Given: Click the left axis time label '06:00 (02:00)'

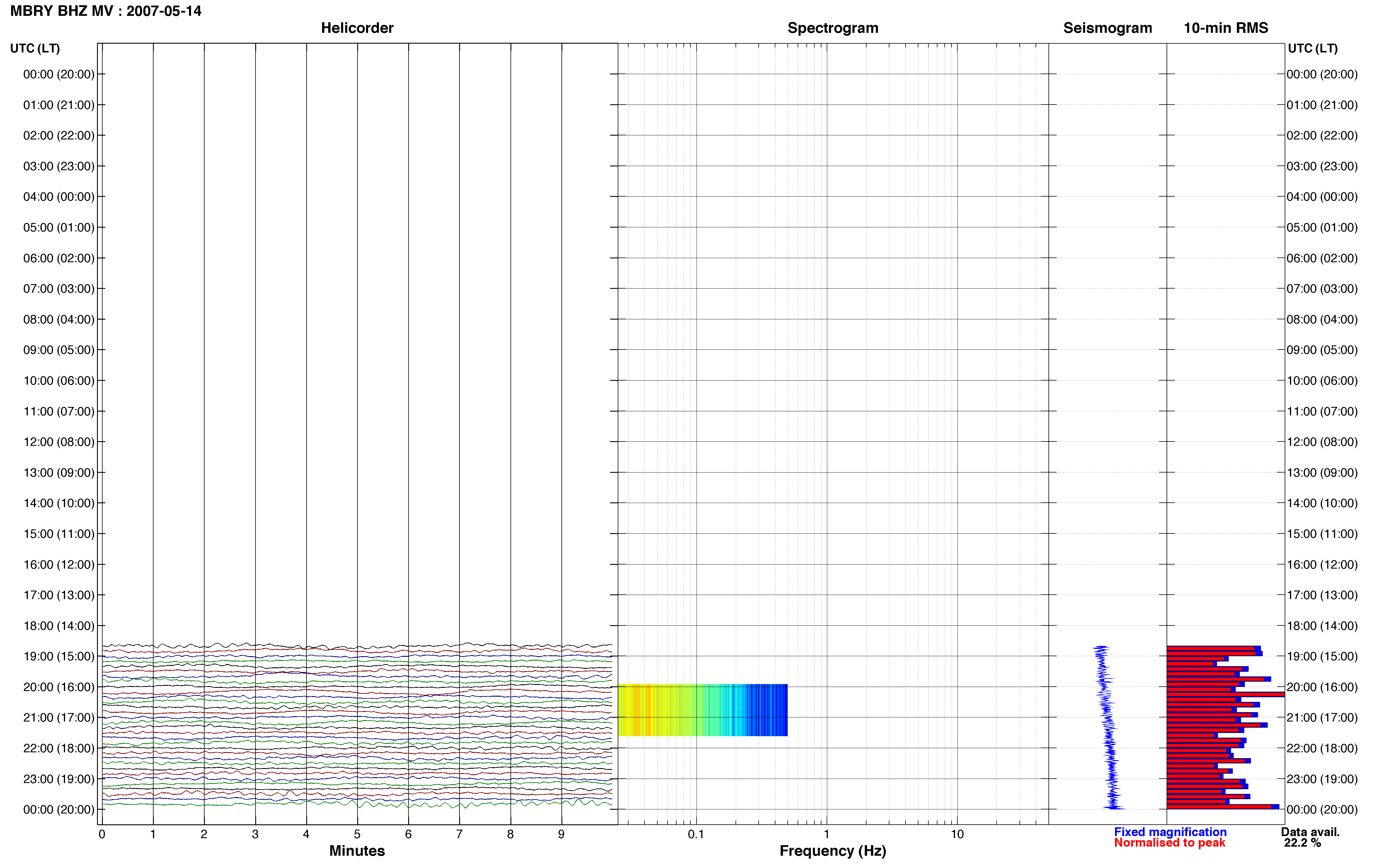Looking at the screenshot, I should tap(59, 258).
